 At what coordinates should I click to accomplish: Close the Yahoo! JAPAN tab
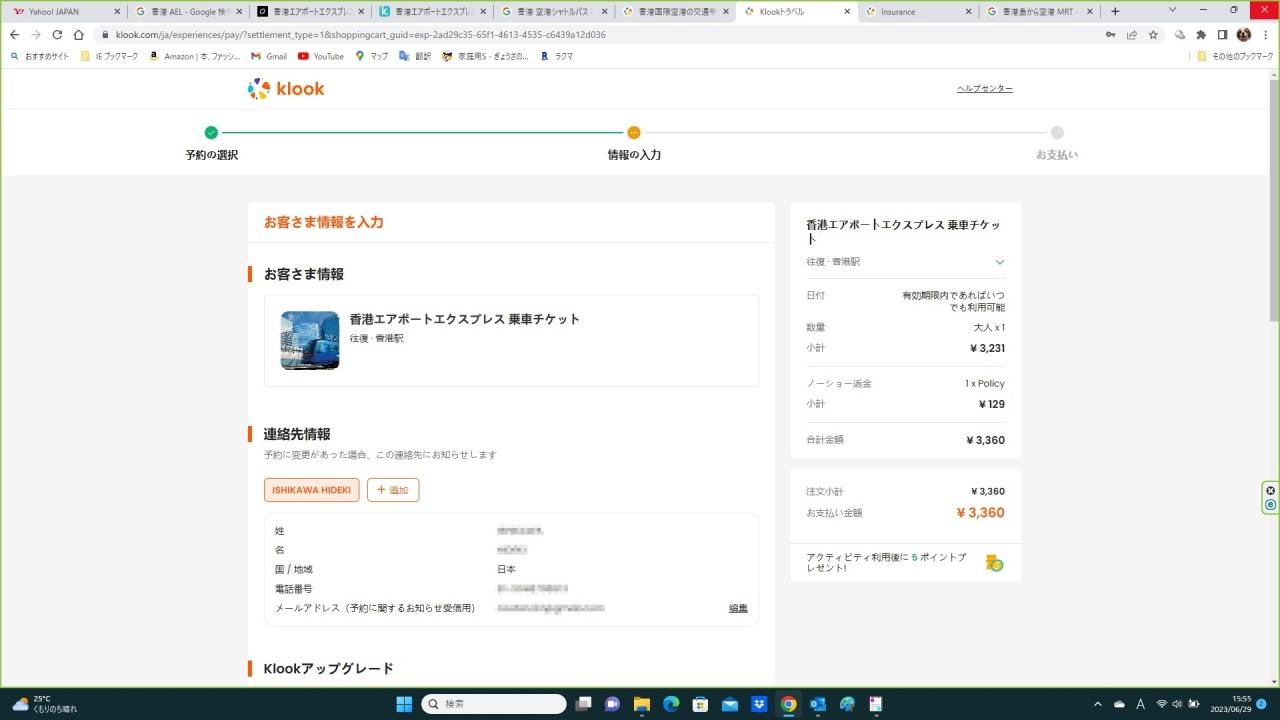pyautogui.click(x=117, y=12)
